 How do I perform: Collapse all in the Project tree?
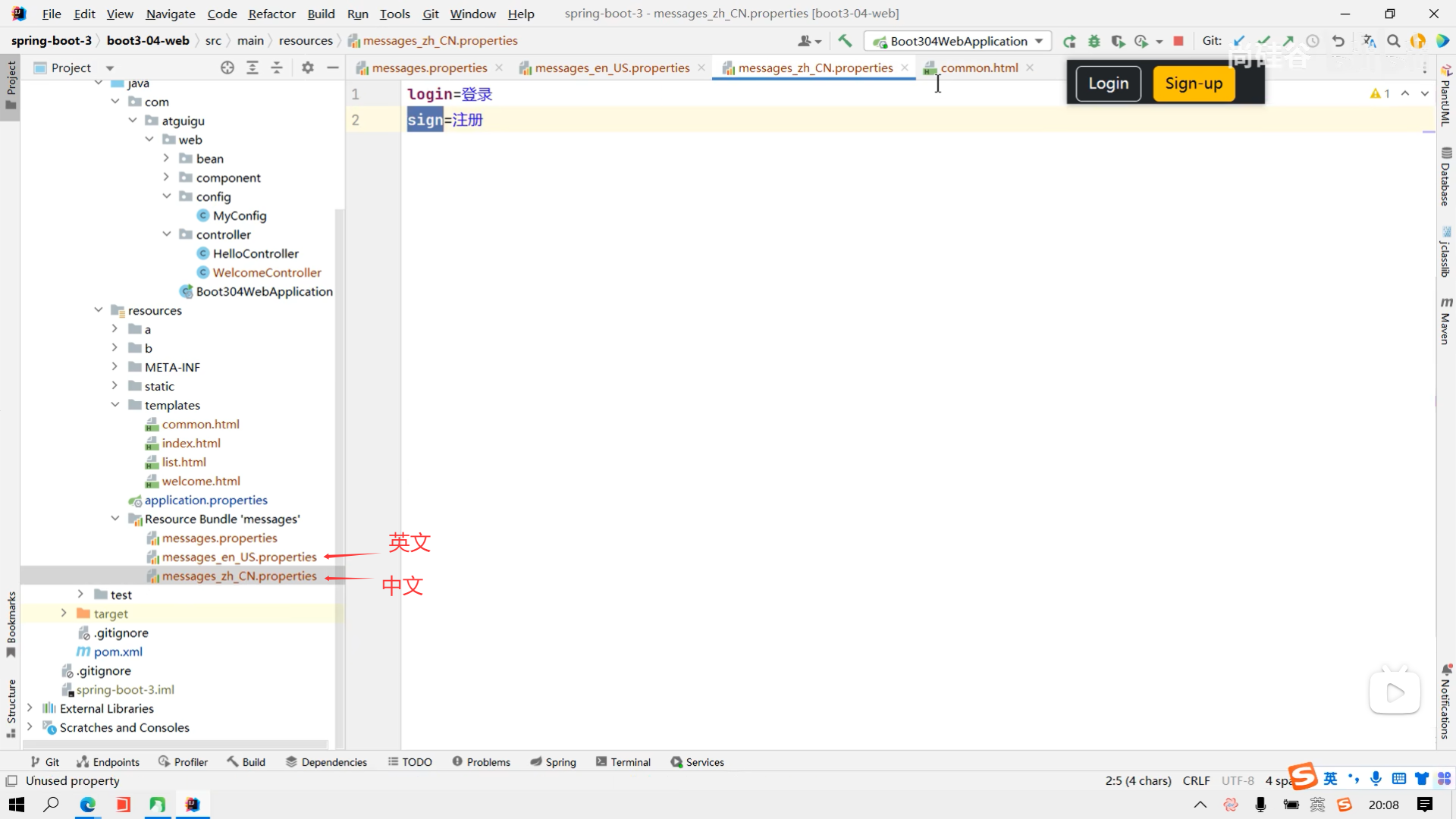277,67
